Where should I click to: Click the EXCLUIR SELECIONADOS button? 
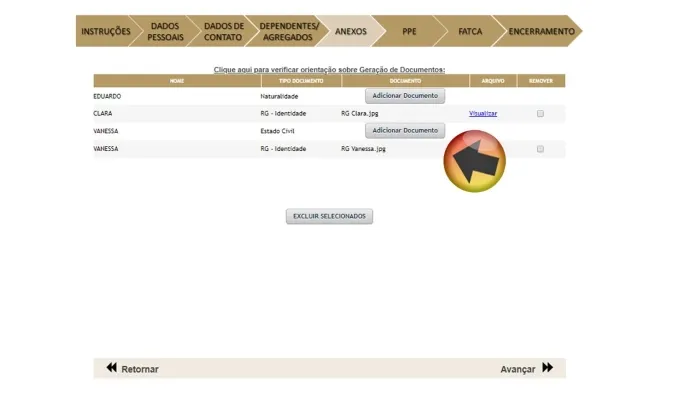pyautogui.click(x=329, y=216)
